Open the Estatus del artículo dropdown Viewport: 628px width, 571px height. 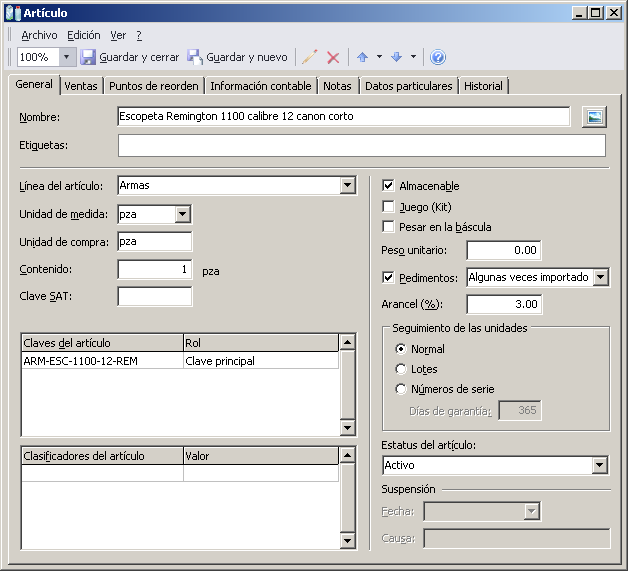(x=599, y=466)
